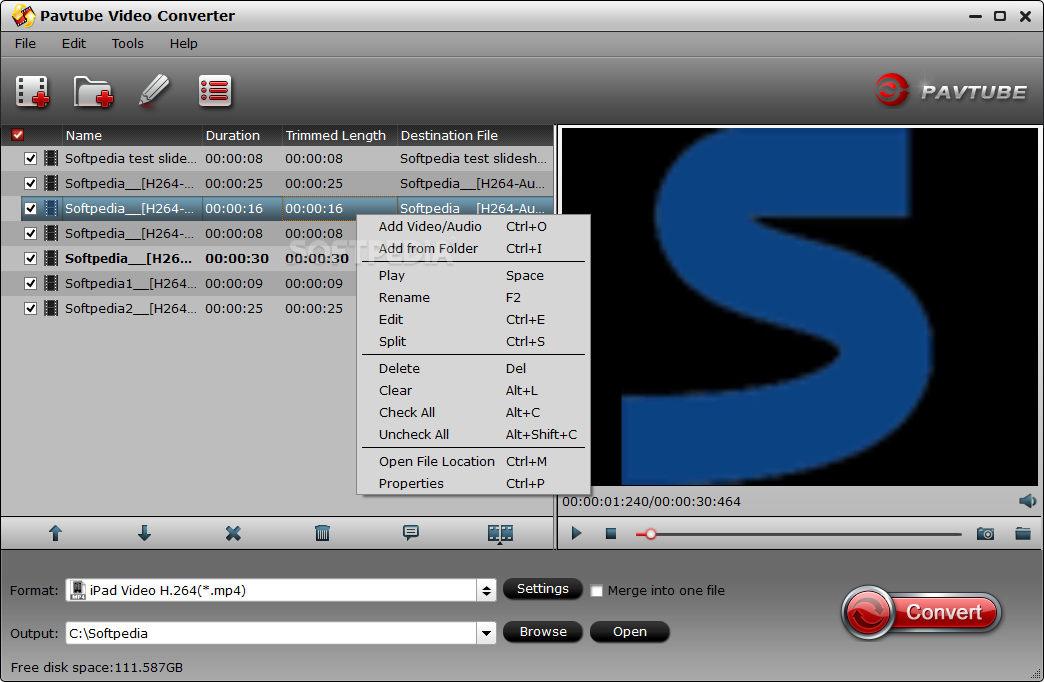1044x682 pixels.
Task: Move selected item up with arrow icon
Action: pyautogui.click(x=55, y=533)
